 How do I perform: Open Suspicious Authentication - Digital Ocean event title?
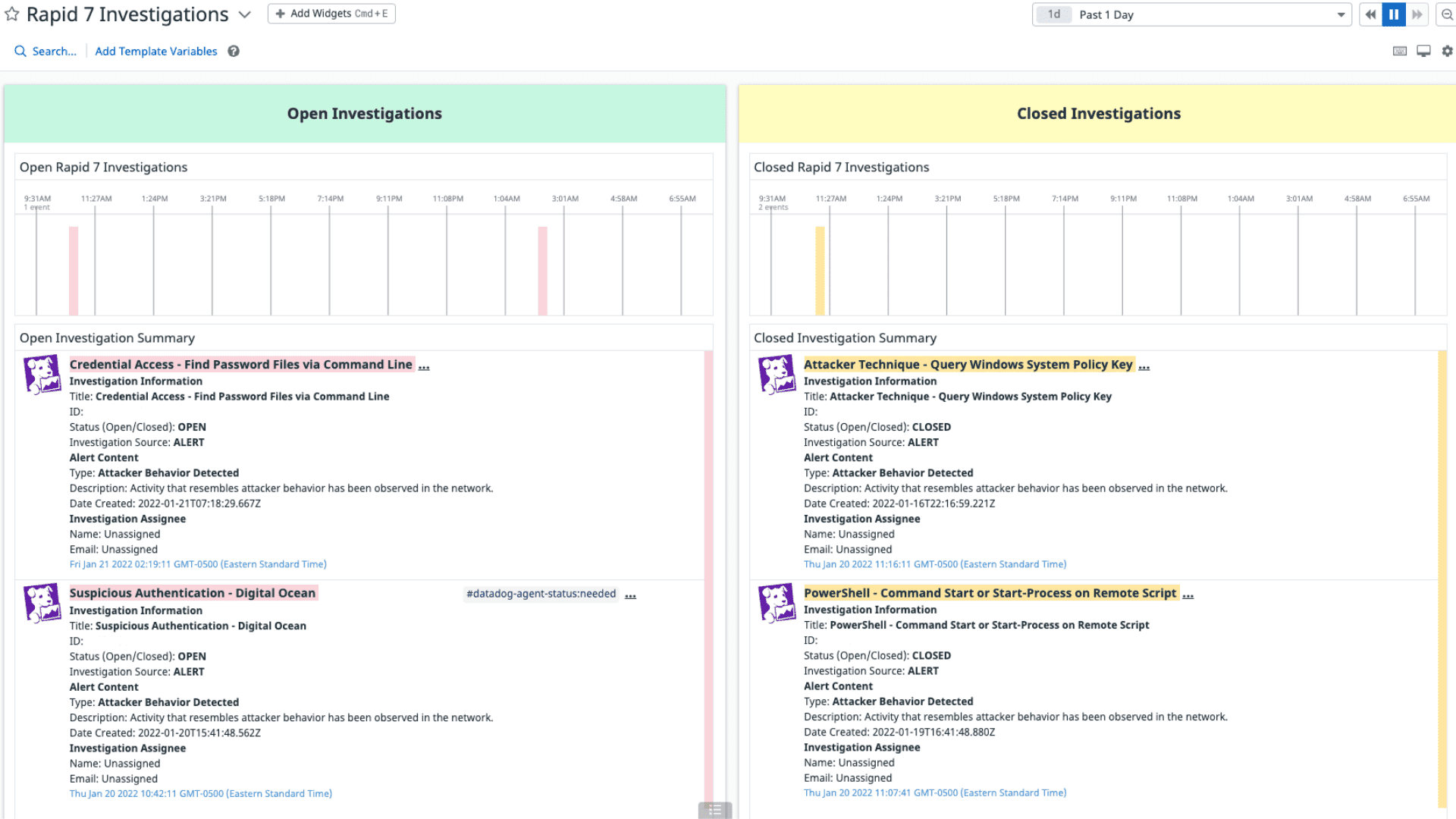(x=193, y=593)
